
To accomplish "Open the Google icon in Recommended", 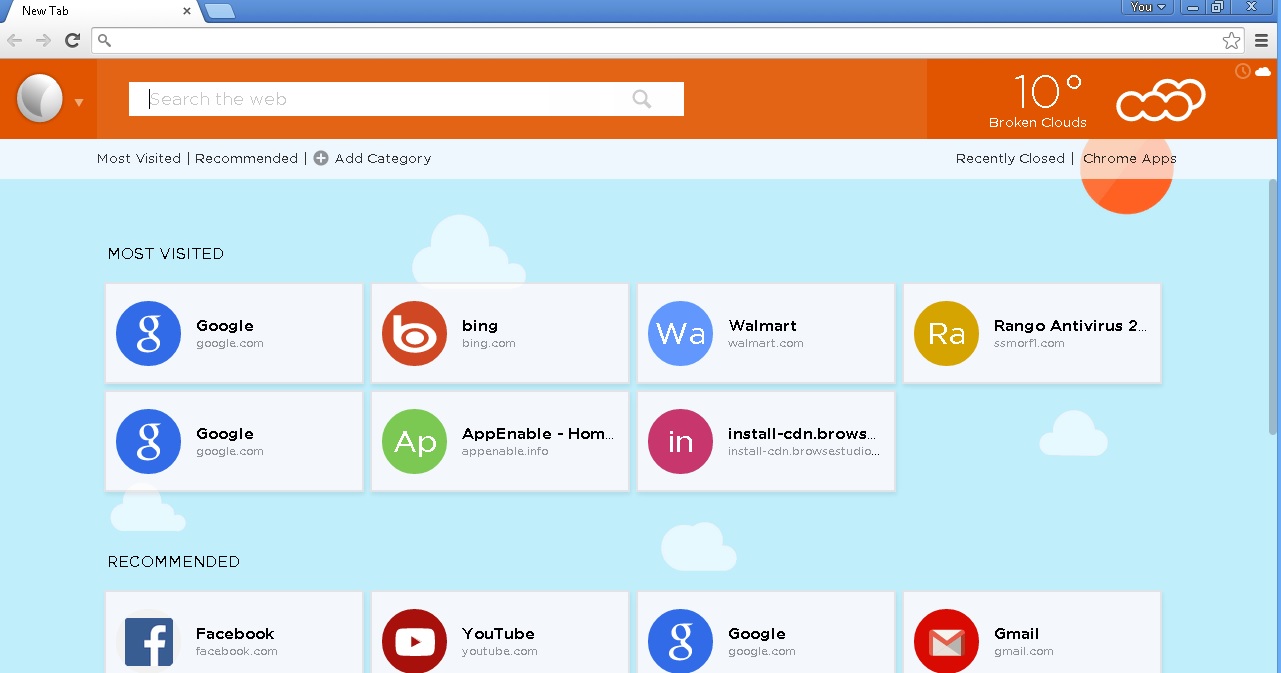I will point(681,641).
